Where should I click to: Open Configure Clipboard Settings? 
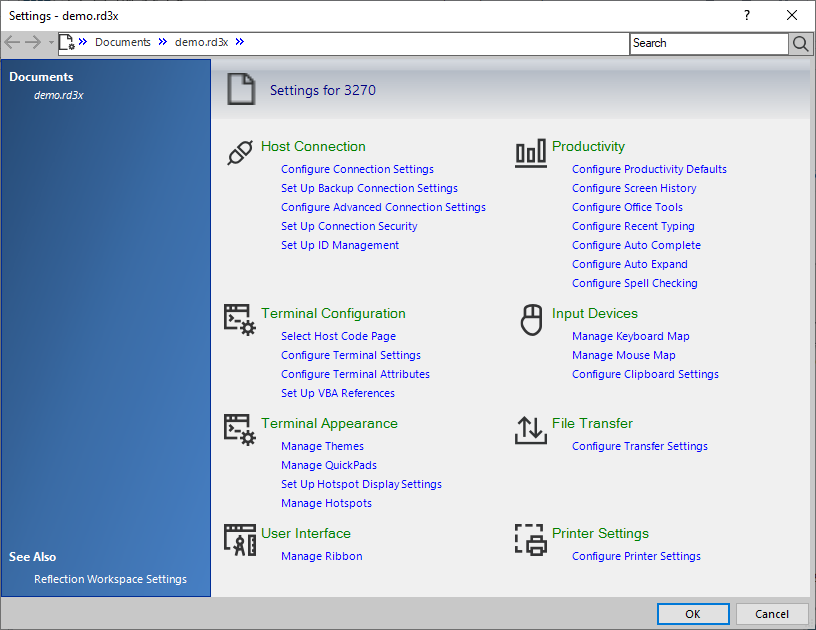tap(645, 374)
